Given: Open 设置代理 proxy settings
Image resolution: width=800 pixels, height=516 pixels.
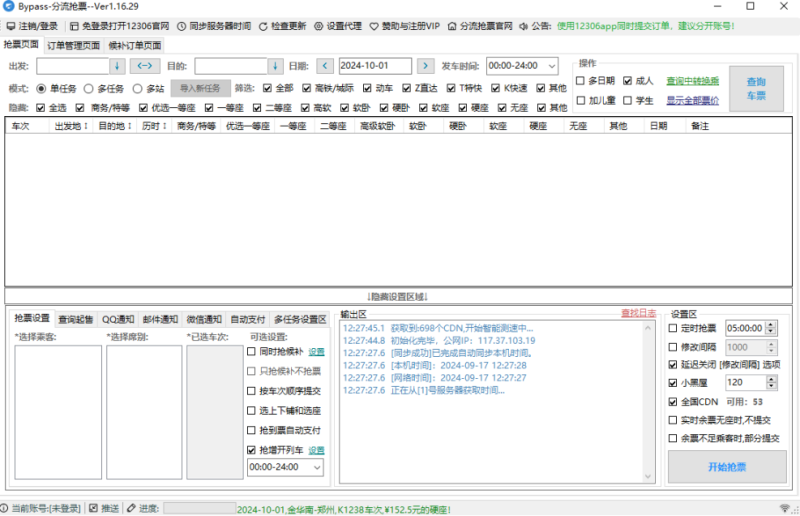Looking at the screenshot, I should [x=319, y=25].
